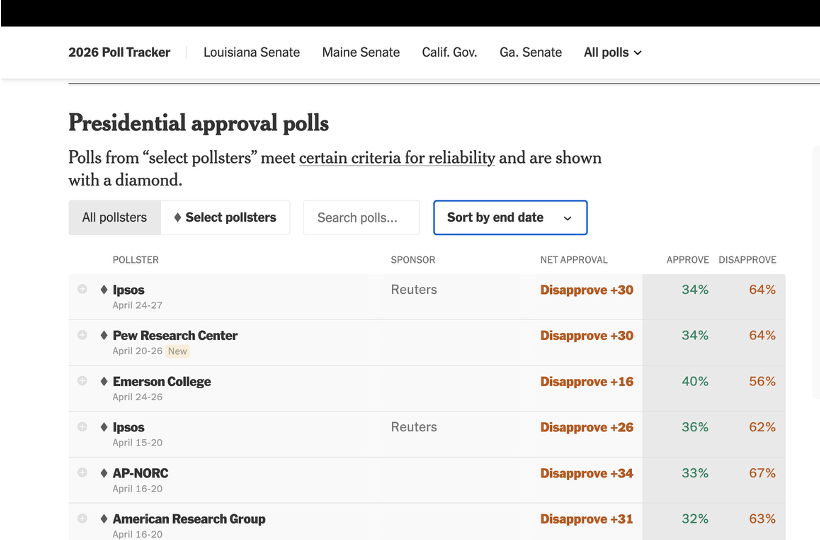
Task: Click the Presidential approval polls heading
Action: click(199, 123)
